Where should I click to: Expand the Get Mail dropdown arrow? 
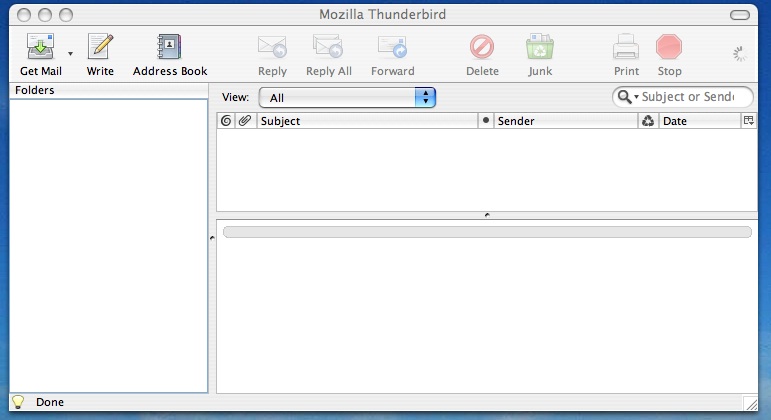70,53
